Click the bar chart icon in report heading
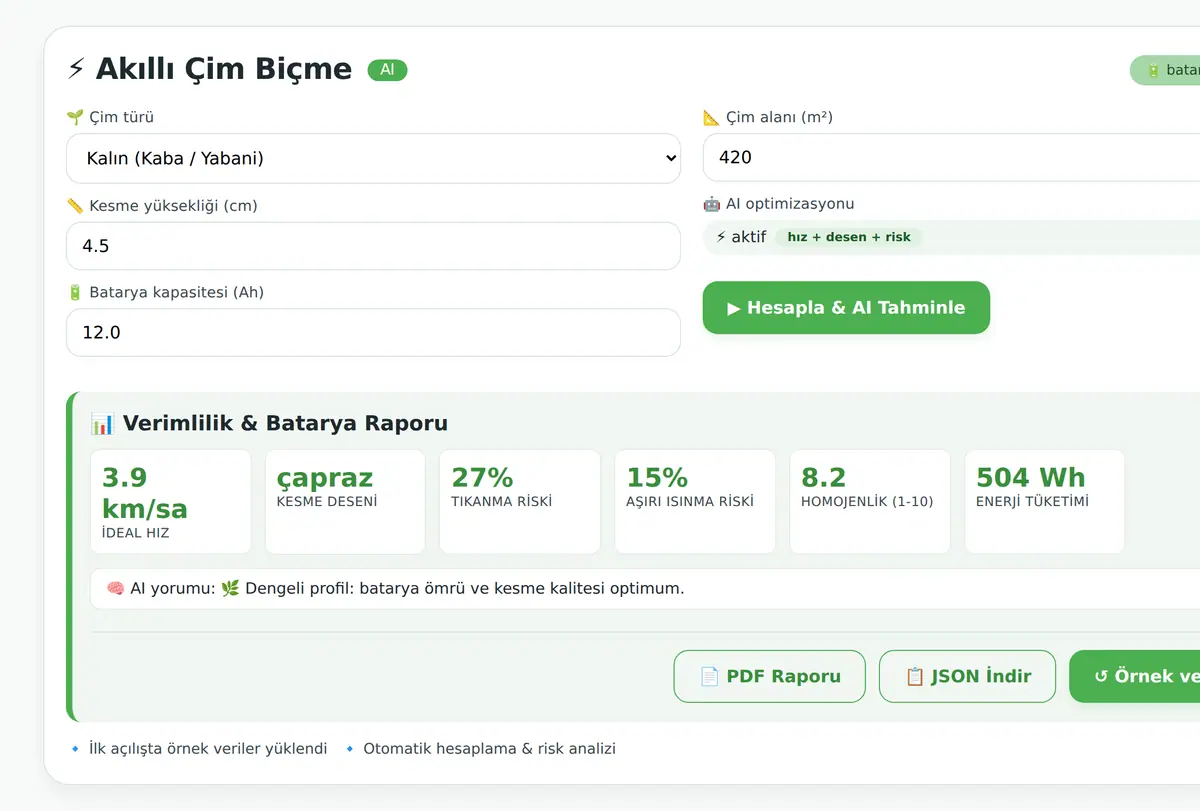The height and width of the screenshot is (811, 1200). [102, 423]
